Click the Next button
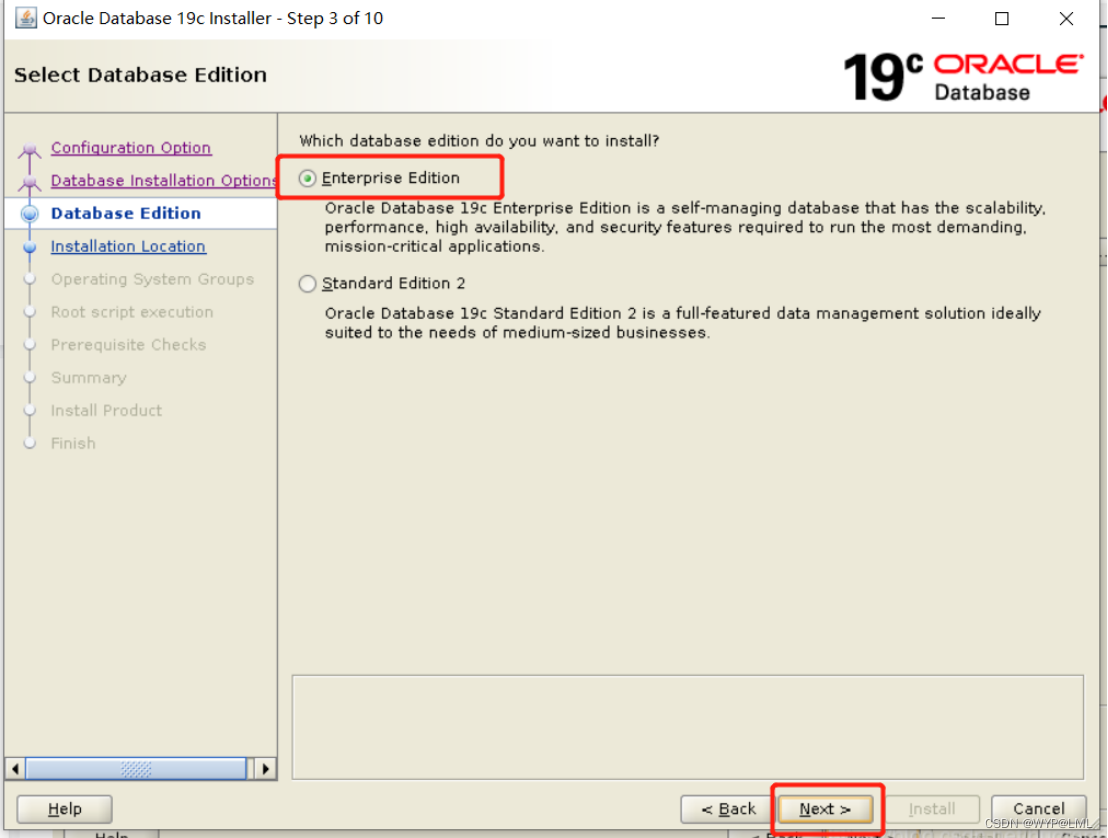 [825, 809]
